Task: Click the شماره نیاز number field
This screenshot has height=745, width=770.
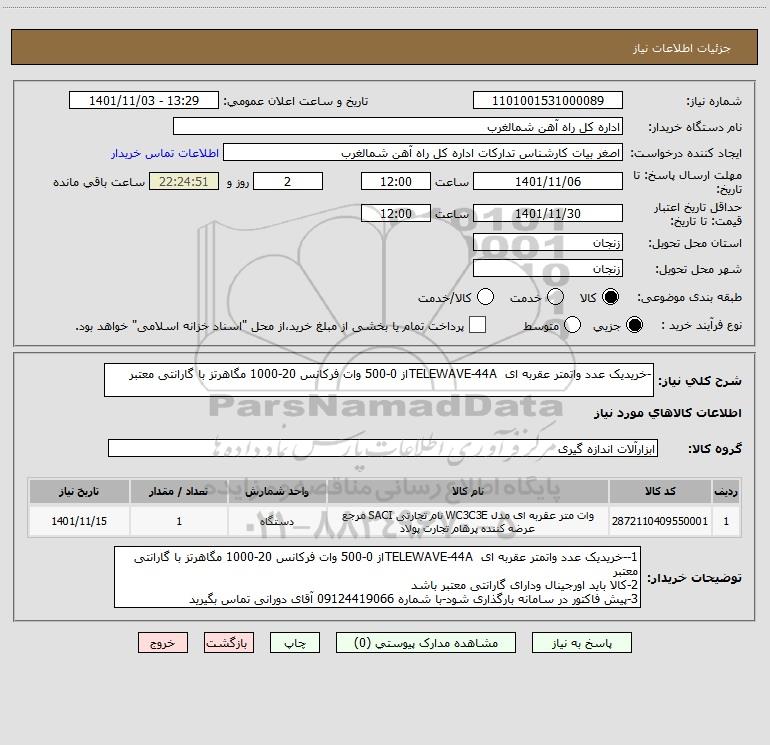Action: click(x=548, y=101)
